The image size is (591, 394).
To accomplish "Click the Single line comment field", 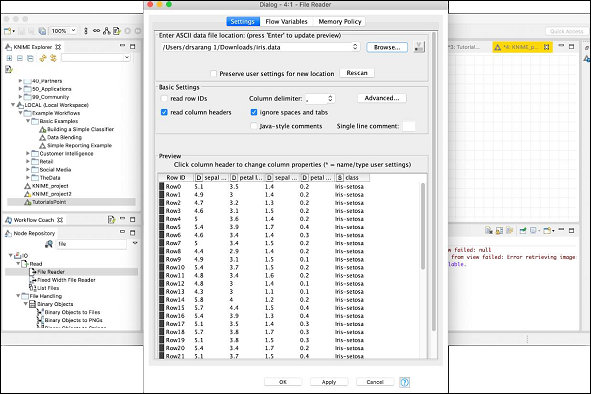I will click(x=409, y=126).
